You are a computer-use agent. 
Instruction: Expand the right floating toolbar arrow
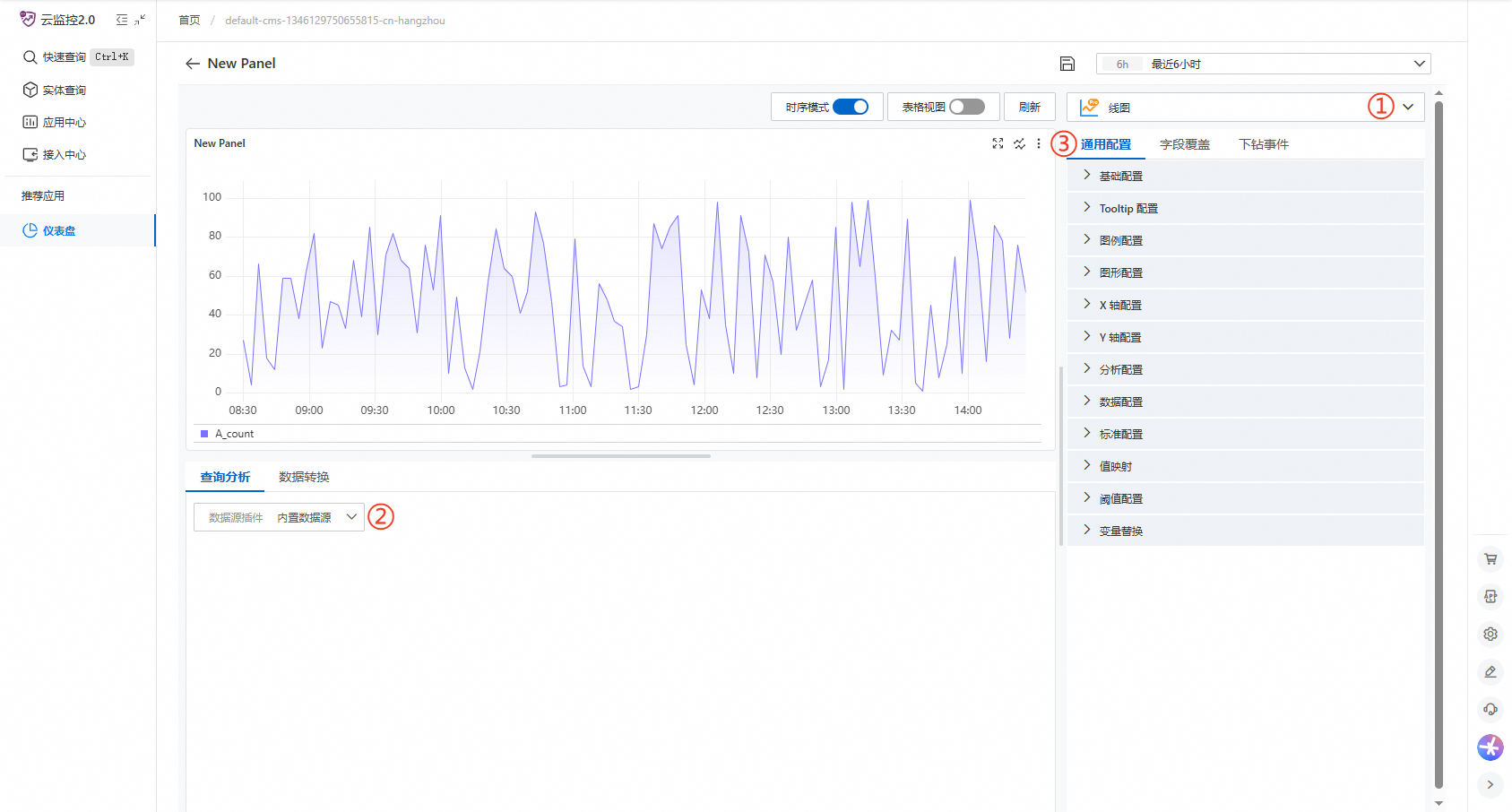point(1490,784)
